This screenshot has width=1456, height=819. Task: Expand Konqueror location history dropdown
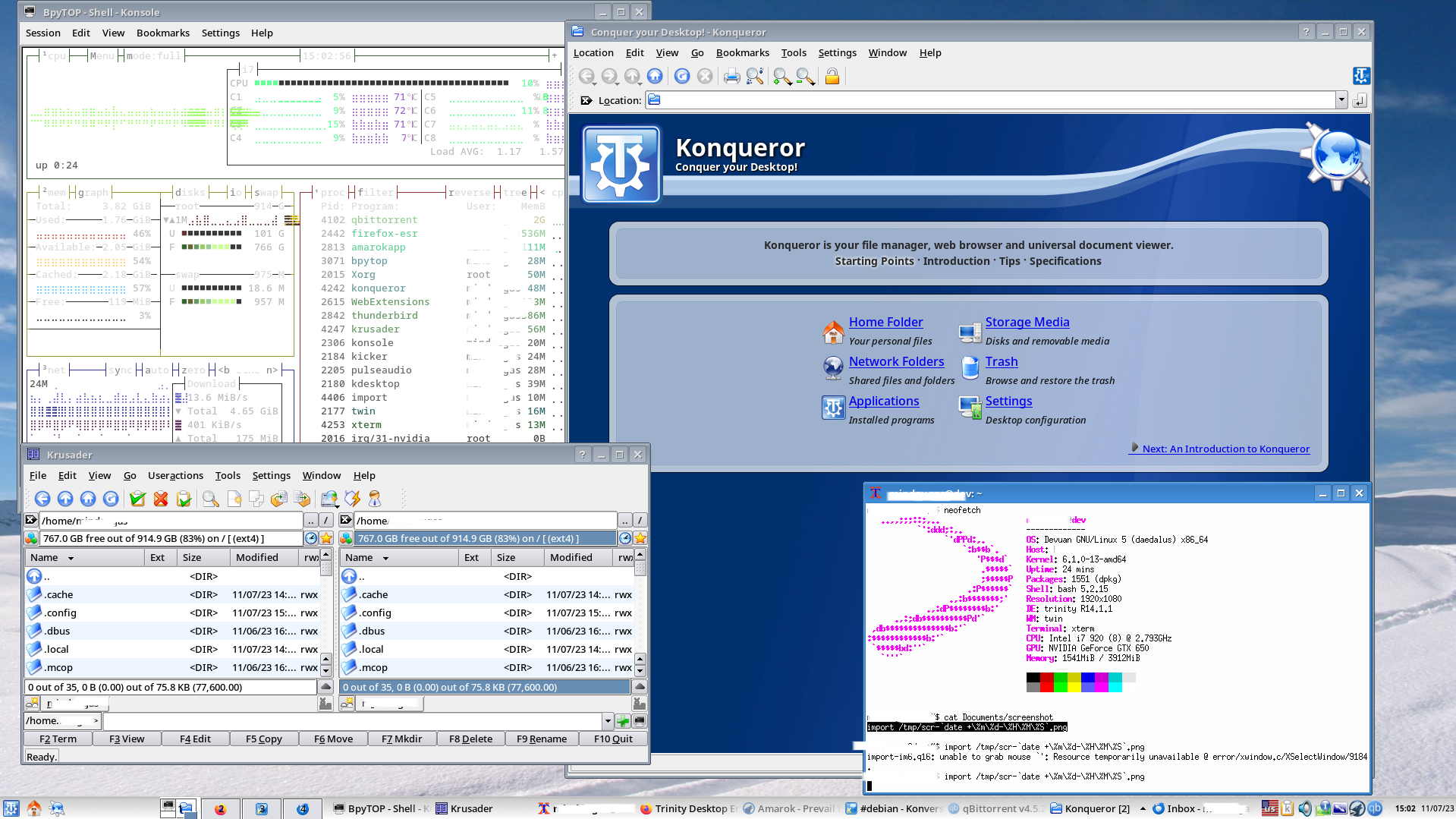1341,100
